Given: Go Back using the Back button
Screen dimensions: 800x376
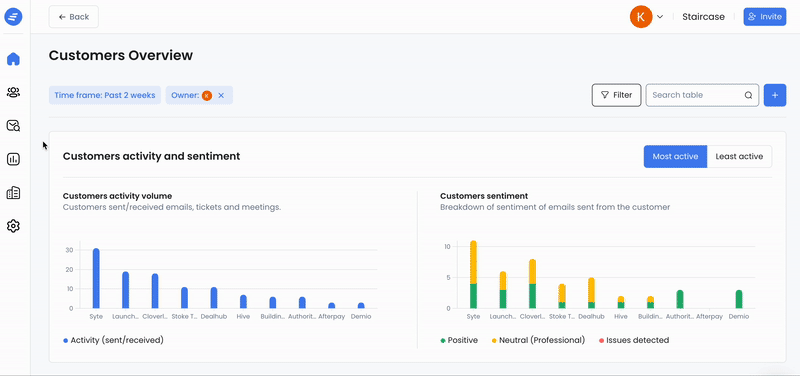Looking at the screenshot, I should (x=73, y=17).
